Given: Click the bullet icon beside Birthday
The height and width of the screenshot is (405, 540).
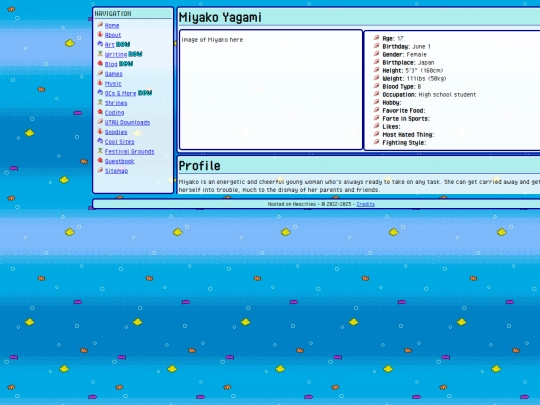Looking at the screenshot, I should (x=377, y=46).
